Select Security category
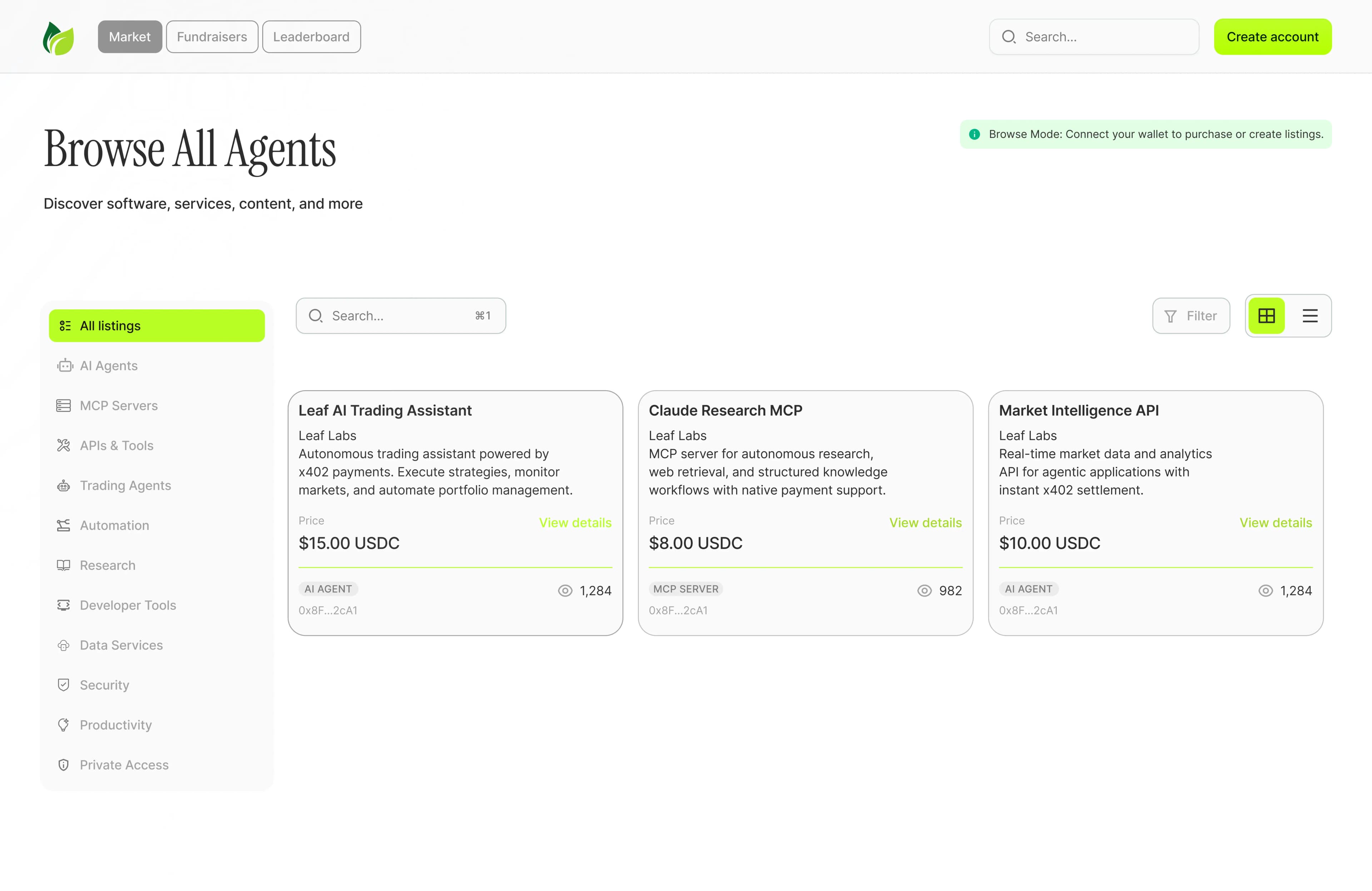Screen dimensions: 1372x891 pos(157,685)
